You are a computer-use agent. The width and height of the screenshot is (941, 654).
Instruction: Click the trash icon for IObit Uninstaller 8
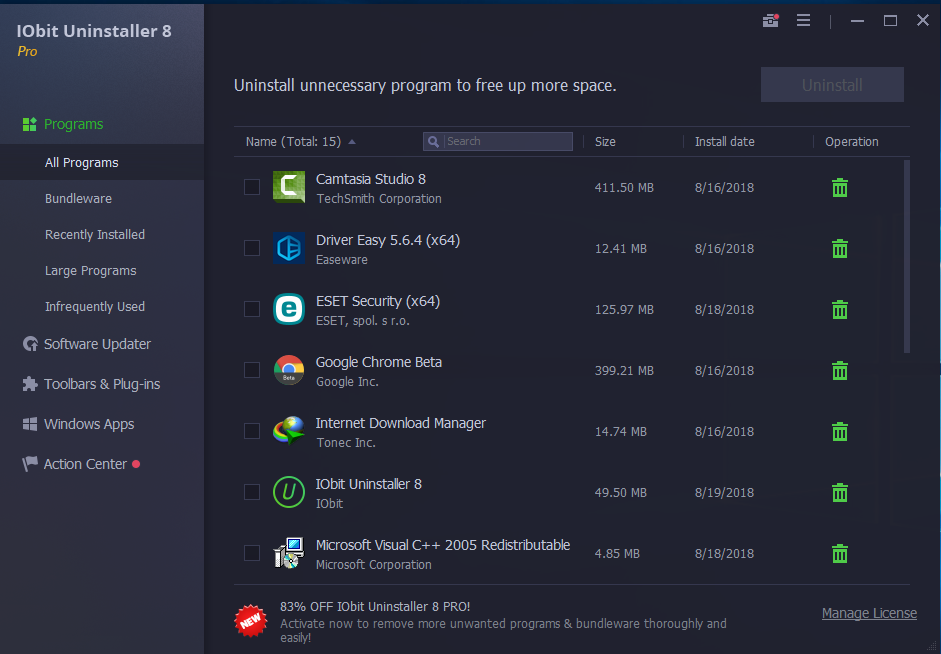pos(840,493)
